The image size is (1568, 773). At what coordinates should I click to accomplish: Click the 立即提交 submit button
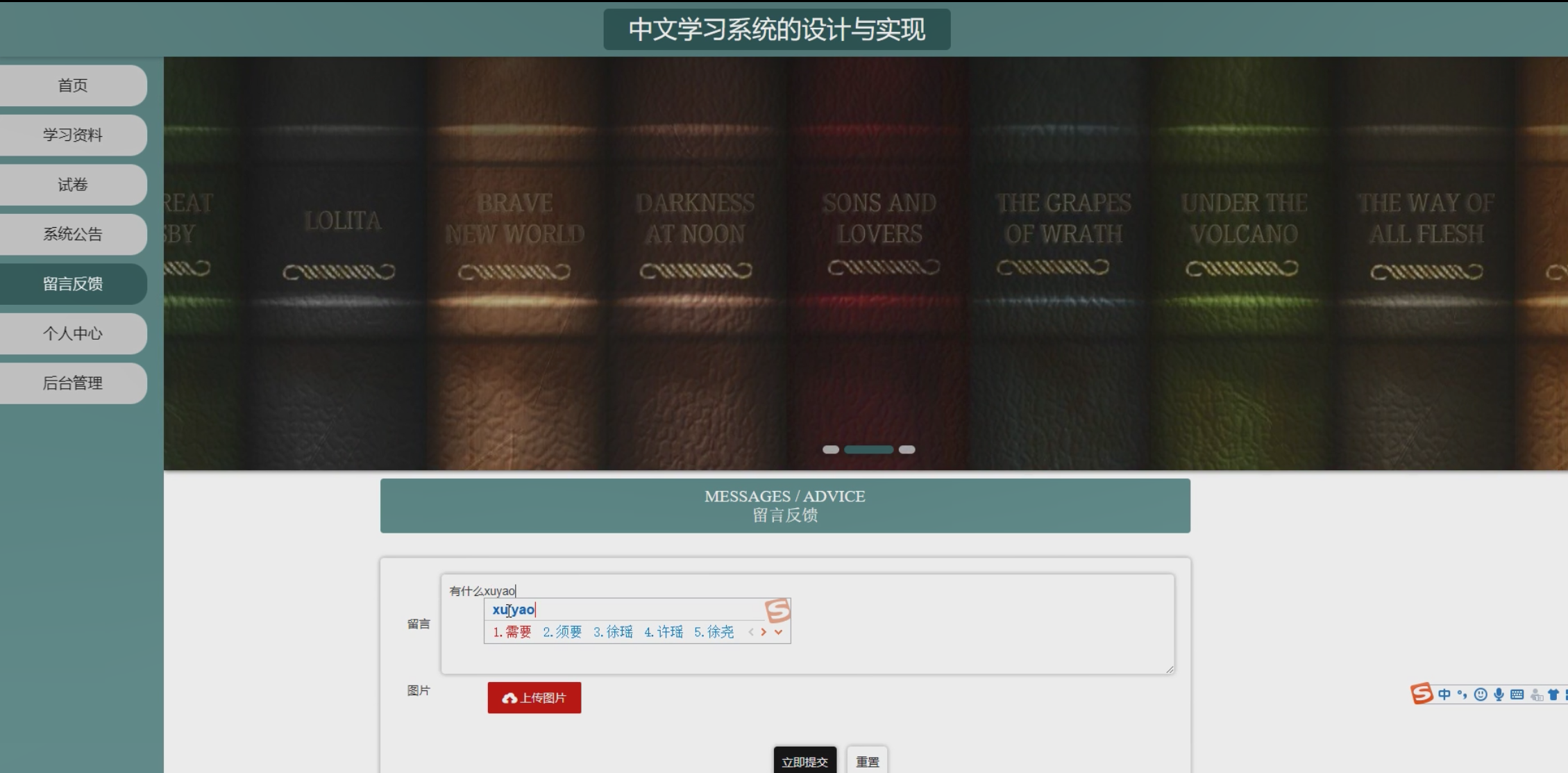tap(804, 761)
